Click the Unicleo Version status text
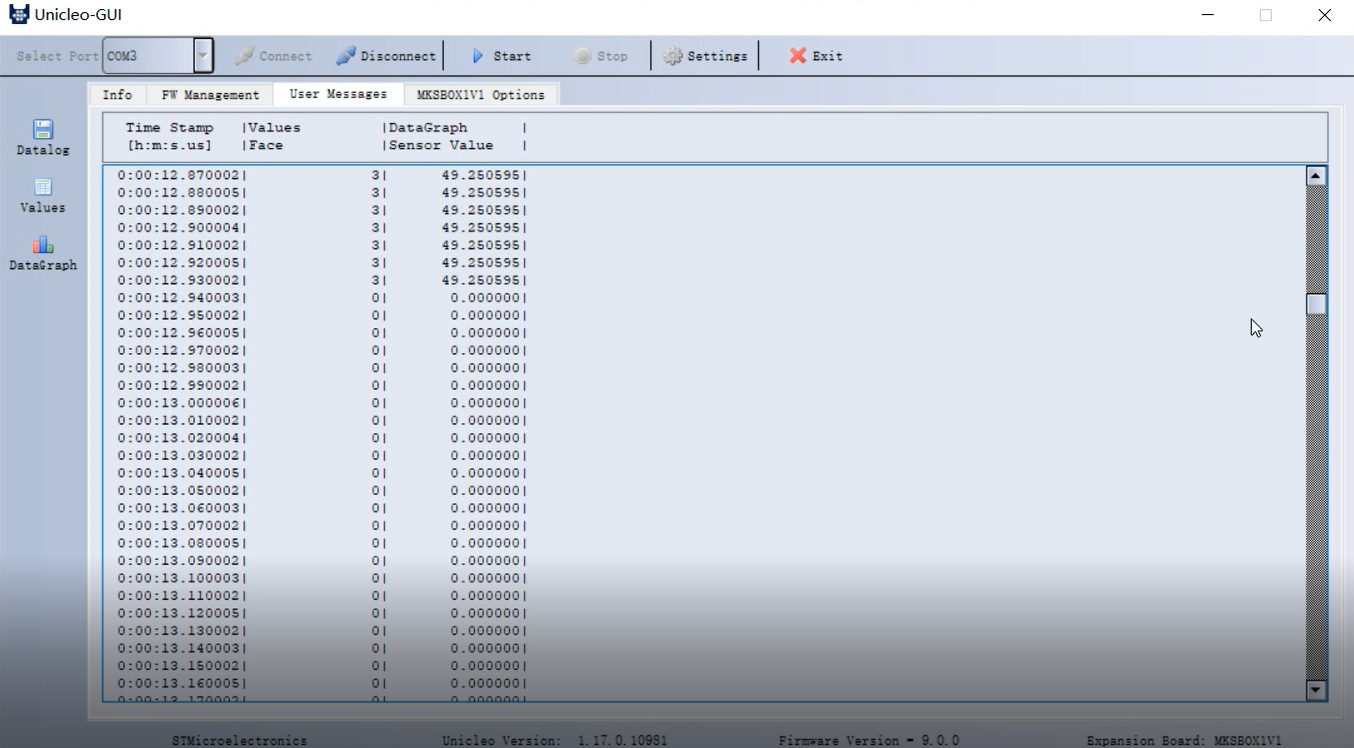Image resolution: width=1354 pixels, height=748 pixels. click(555, 741)
